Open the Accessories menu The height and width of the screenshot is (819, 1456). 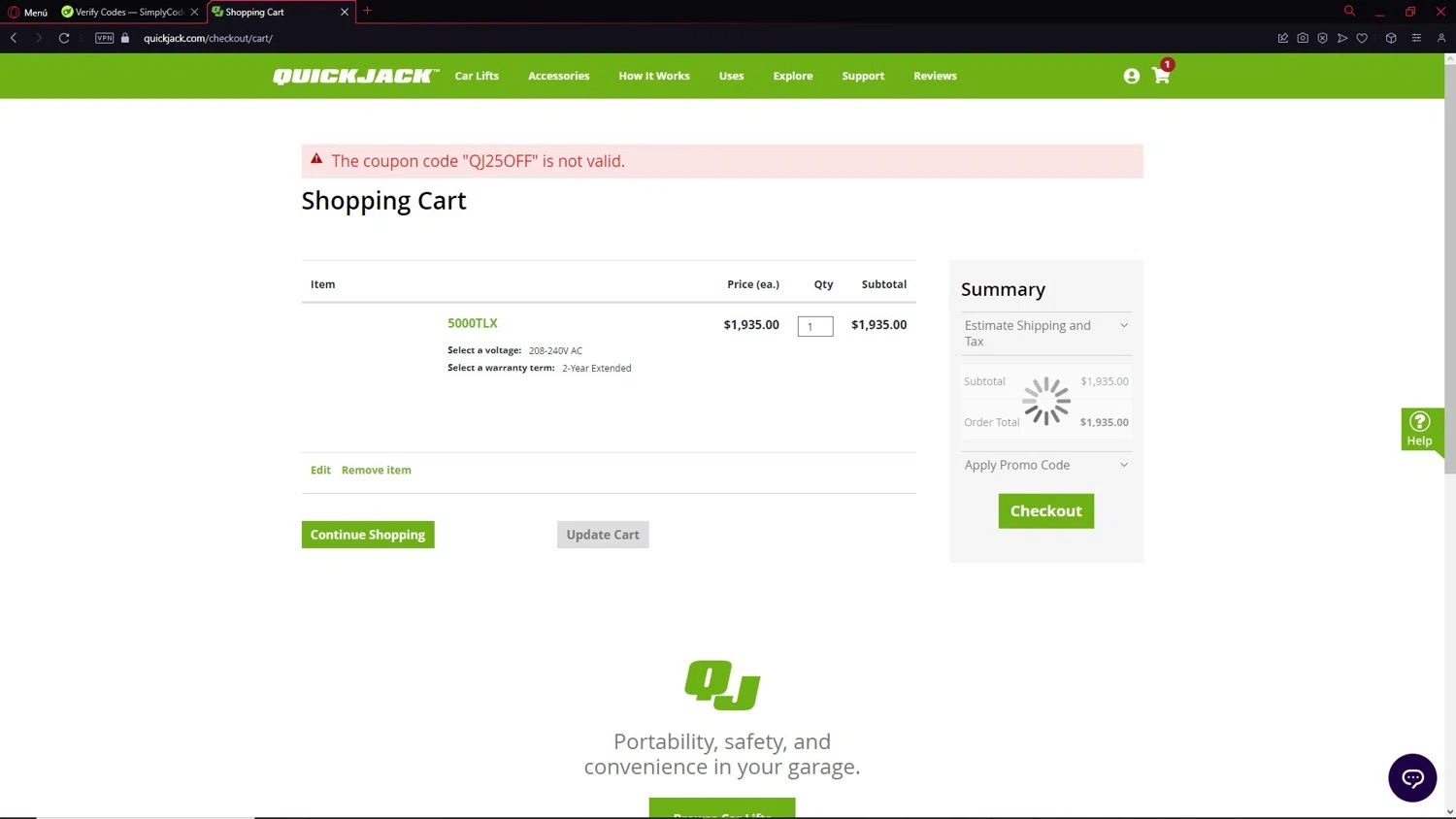point(559,76)
